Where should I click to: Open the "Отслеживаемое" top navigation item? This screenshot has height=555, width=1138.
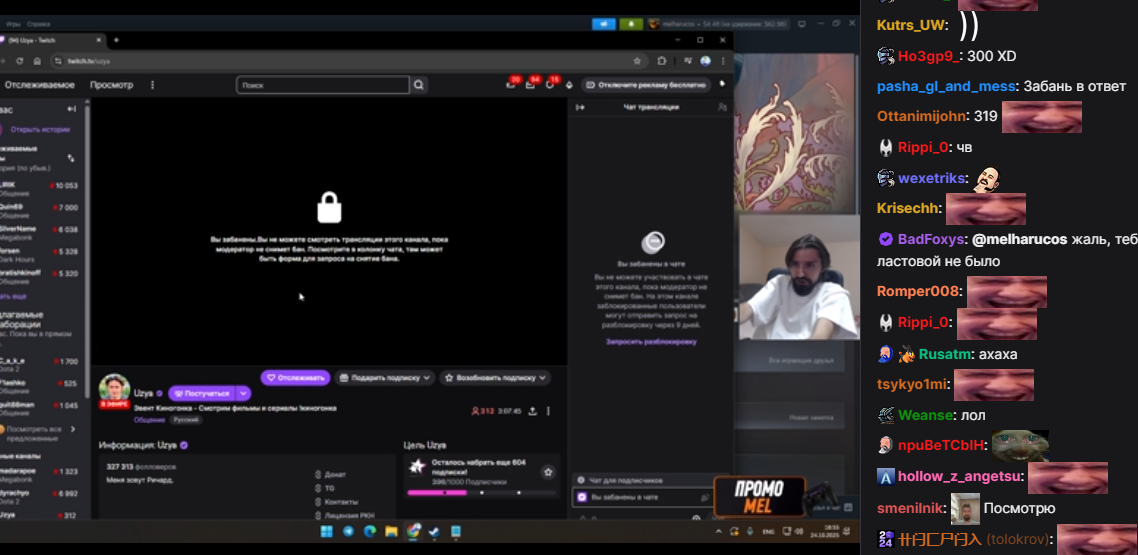pos(39,85)
